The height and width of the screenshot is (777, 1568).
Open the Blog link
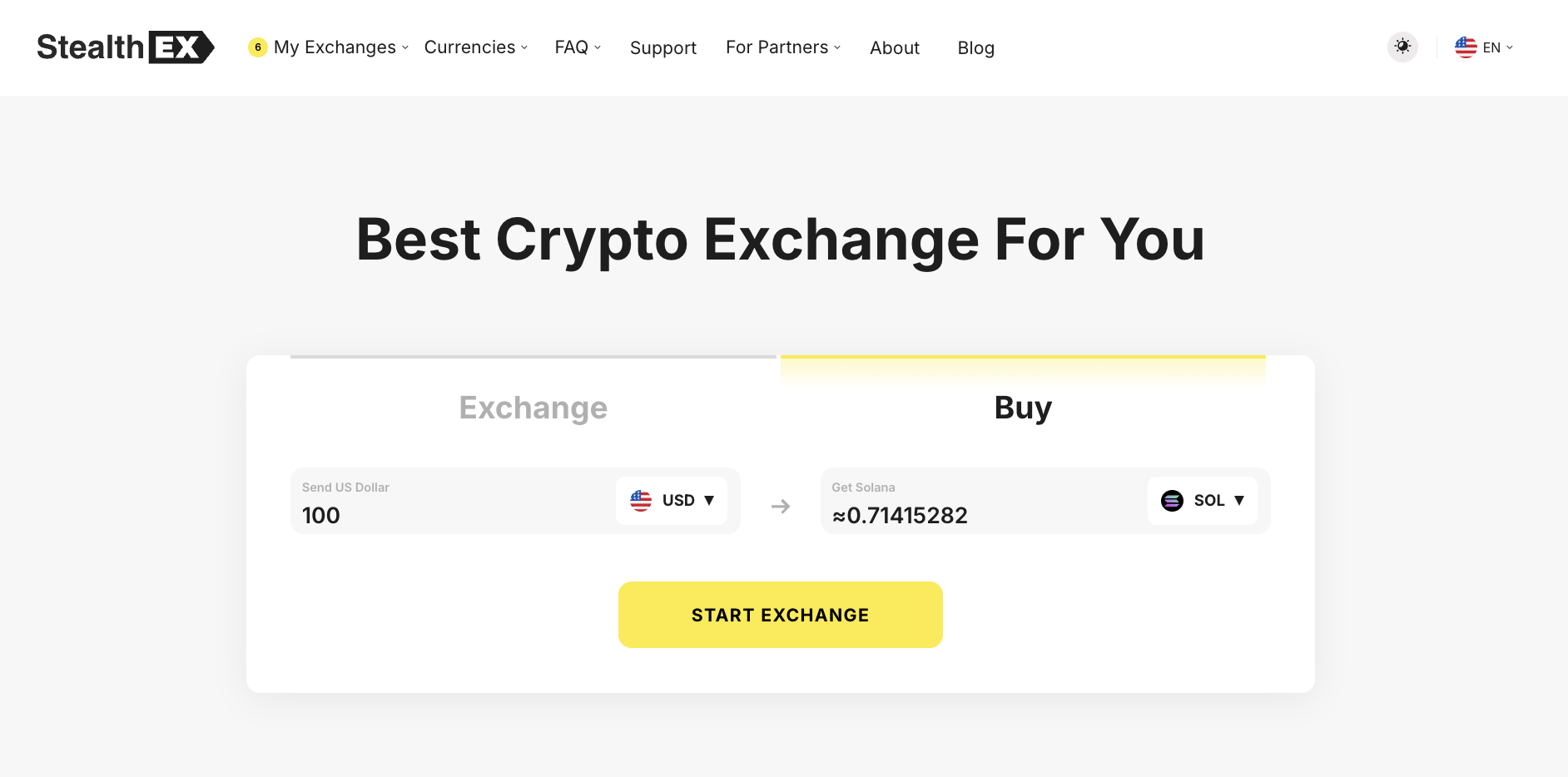point(975,48)
